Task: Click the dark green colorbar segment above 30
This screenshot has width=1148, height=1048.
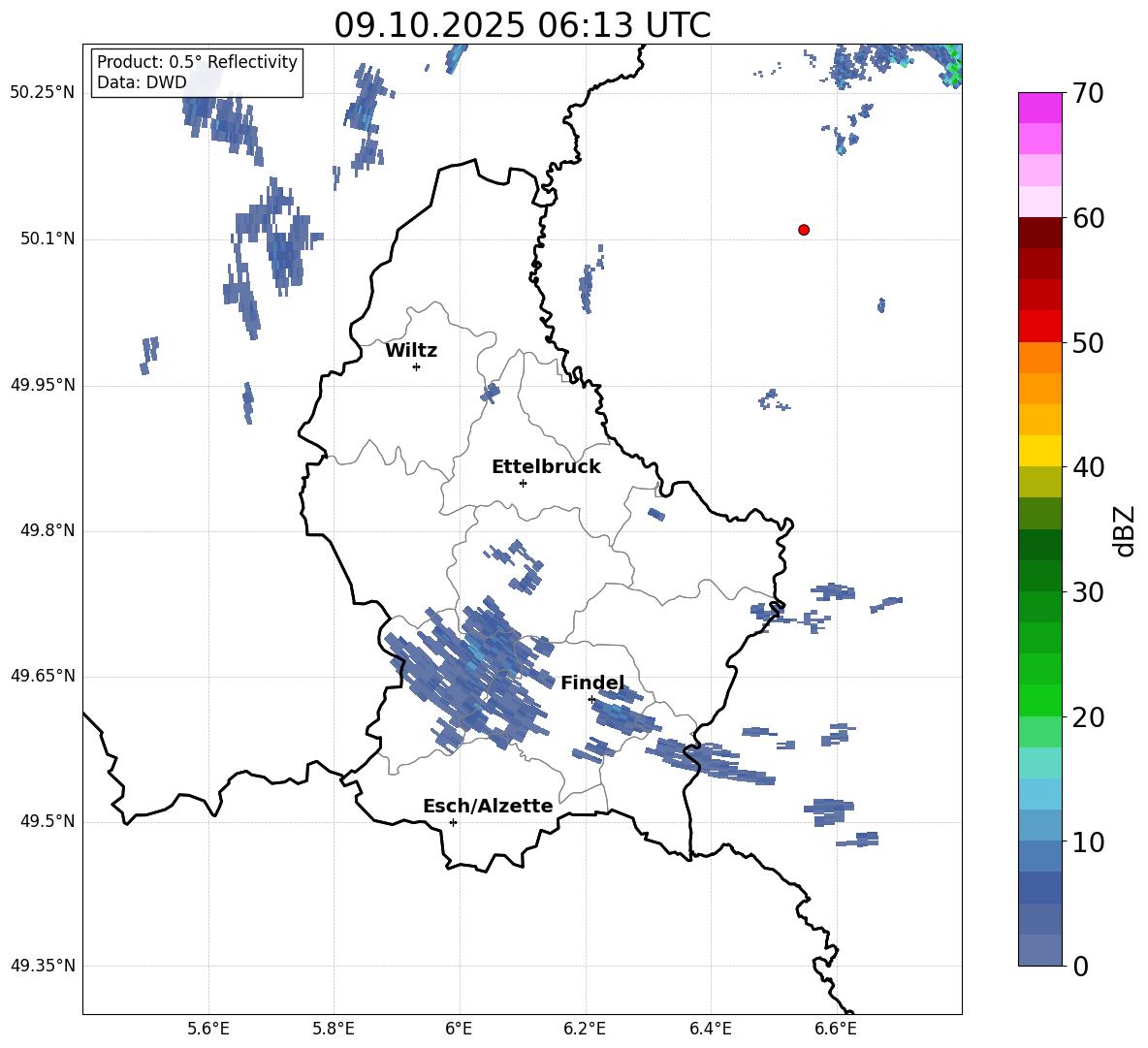Action: 1040,576
